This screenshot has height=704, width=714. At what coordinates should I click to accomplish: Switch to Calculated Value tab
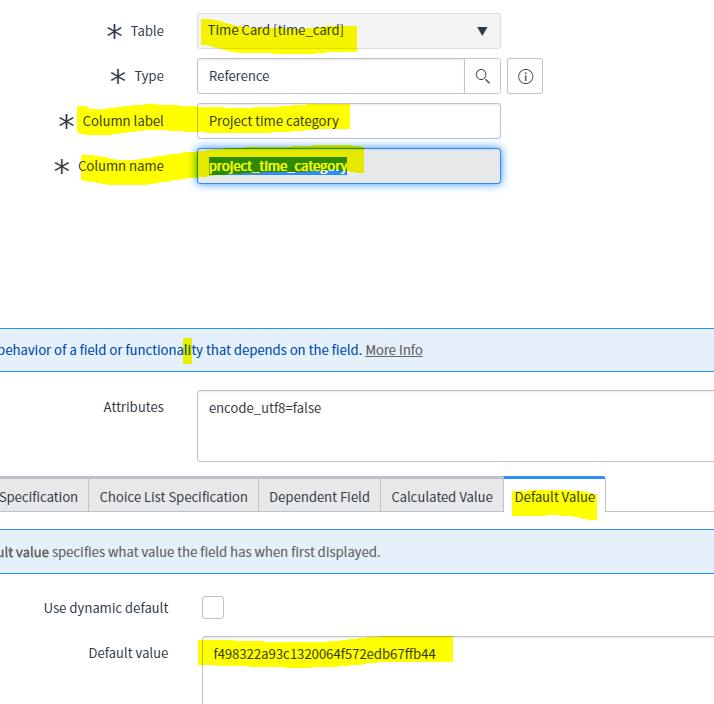pos(442,497)
